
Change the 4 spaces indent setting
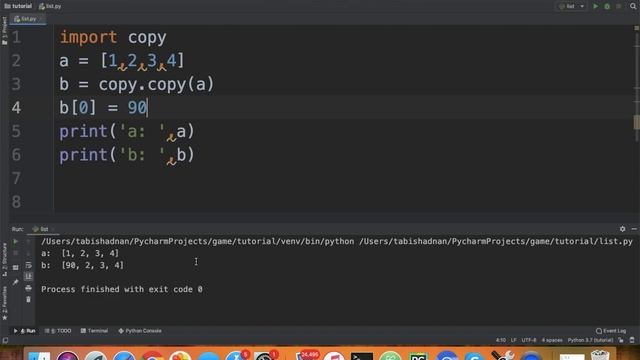click(x=552, y=340)
